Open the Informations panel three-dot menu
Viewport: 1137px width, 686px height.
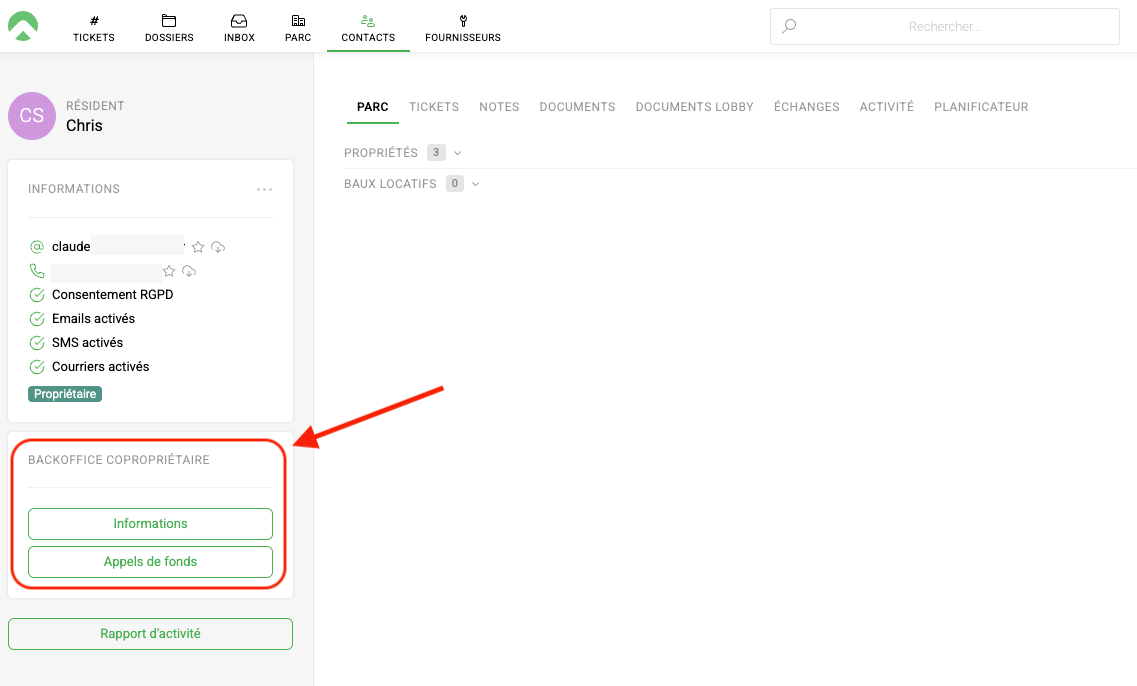click(x=264, y=189)
